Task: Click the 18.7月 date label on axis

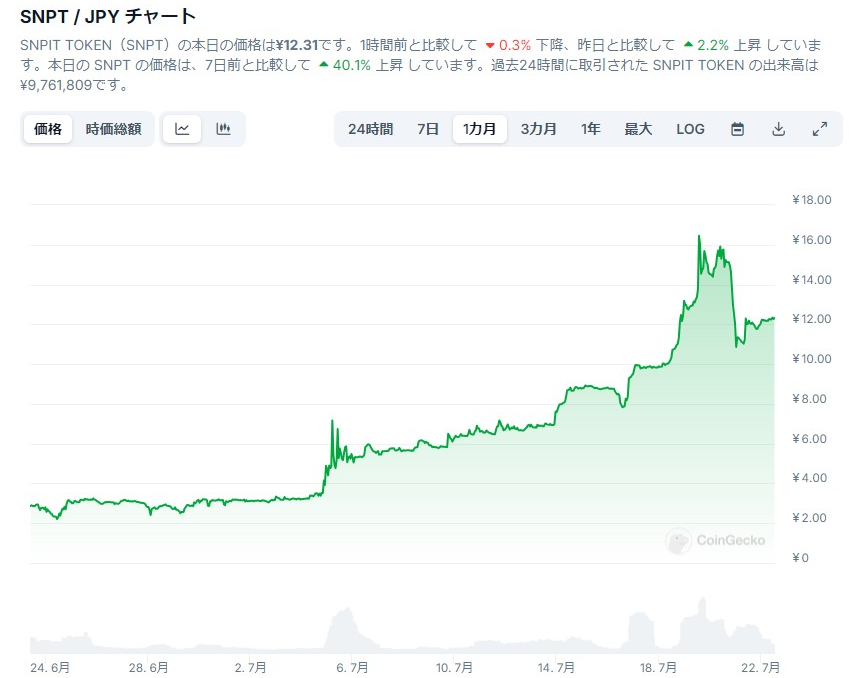Action: pos(659,666)
